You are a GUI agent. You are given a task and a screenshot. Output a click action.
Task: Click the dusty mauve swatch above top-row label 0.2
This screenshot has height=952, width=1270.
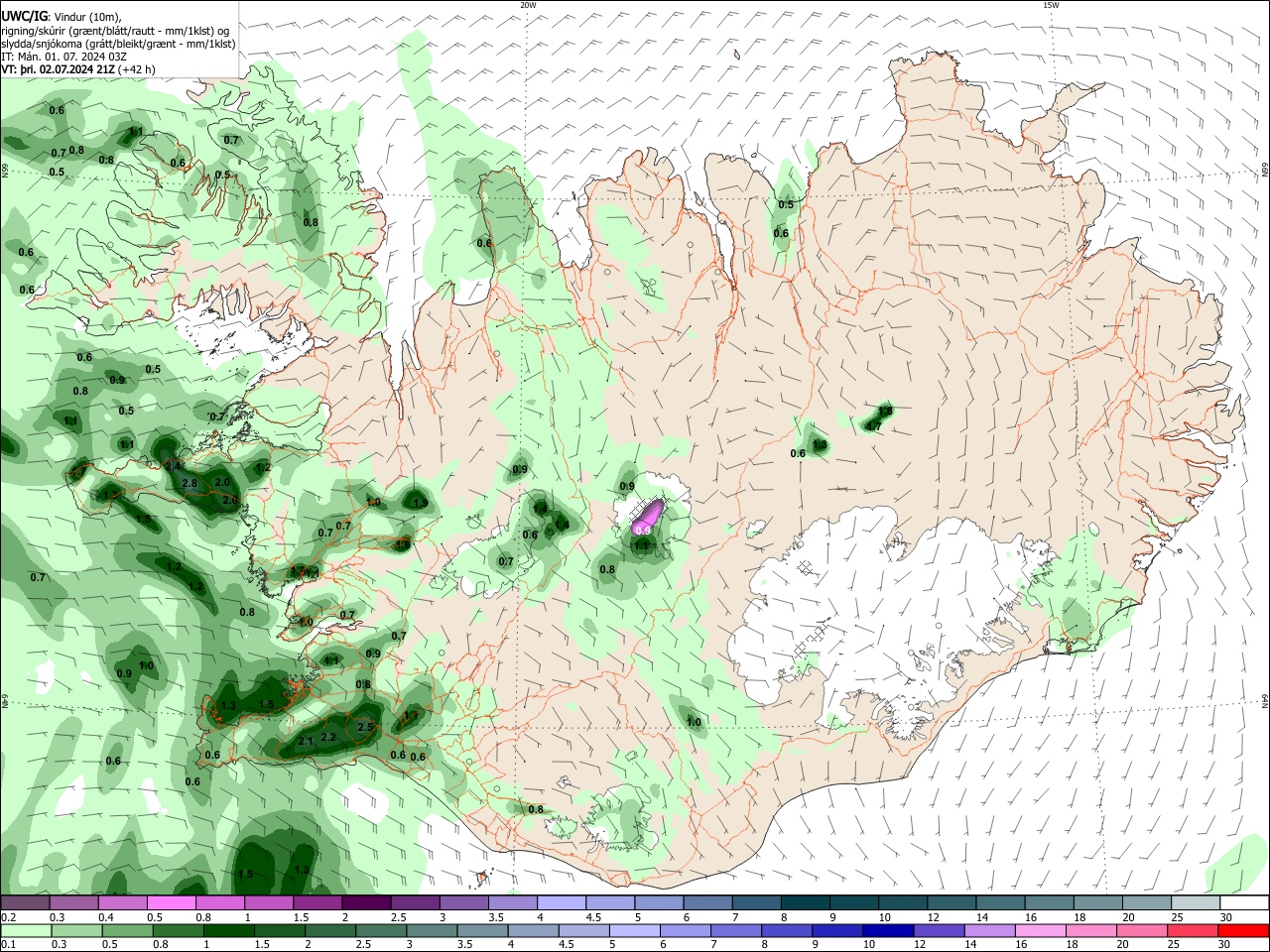point(25,901)
